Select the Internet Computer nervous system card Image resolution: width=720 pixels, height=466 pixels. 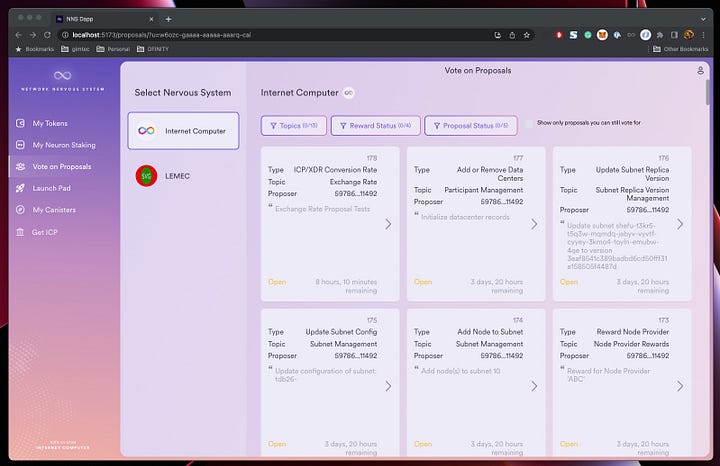click(x=183, y=131)
